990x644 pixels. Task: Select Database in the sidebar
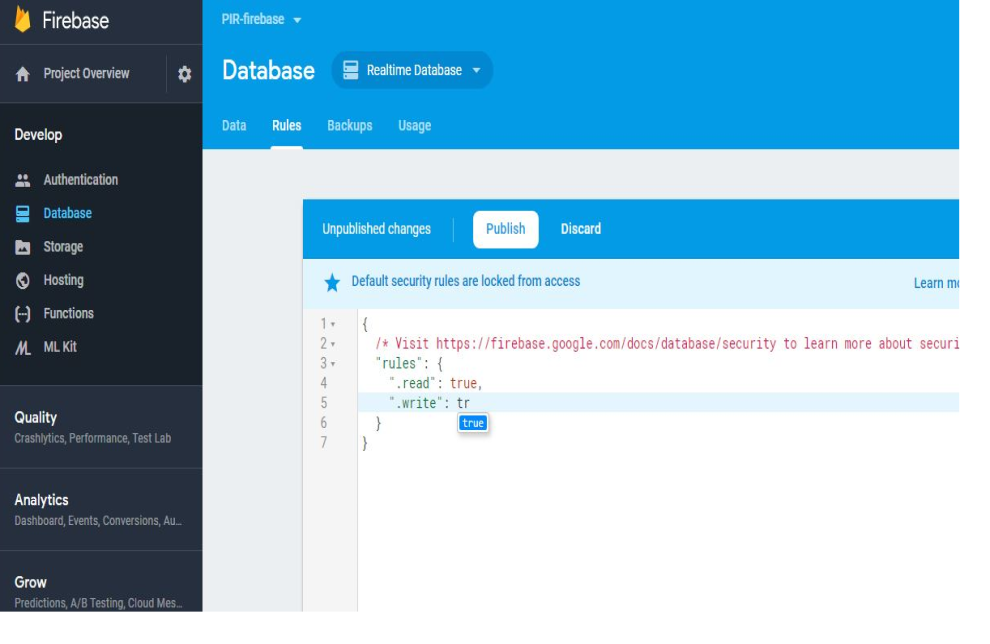[68, 213]
